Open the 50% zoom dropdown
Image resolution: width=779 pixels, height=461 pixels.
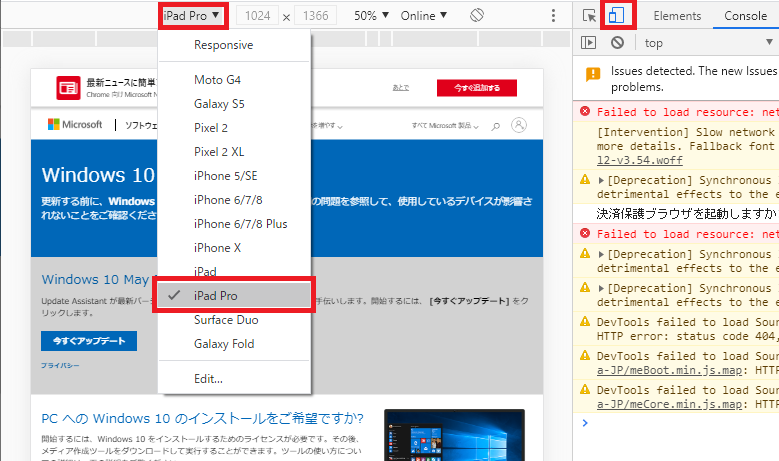click(371, 15)
